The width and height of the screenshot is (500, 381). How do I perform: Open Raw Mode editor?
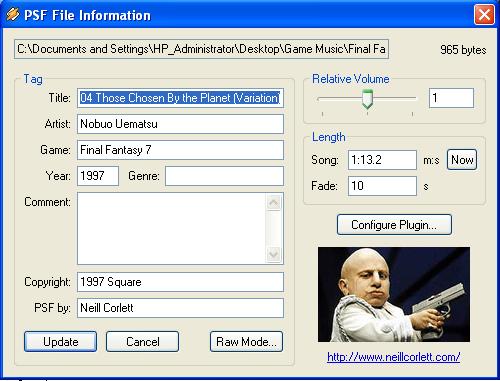pos(246,342)
